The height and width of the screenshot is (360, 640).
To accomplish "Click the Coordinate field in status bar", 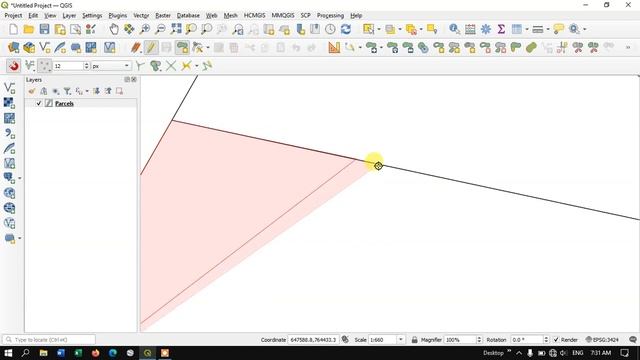I will (x=313, y=340).
